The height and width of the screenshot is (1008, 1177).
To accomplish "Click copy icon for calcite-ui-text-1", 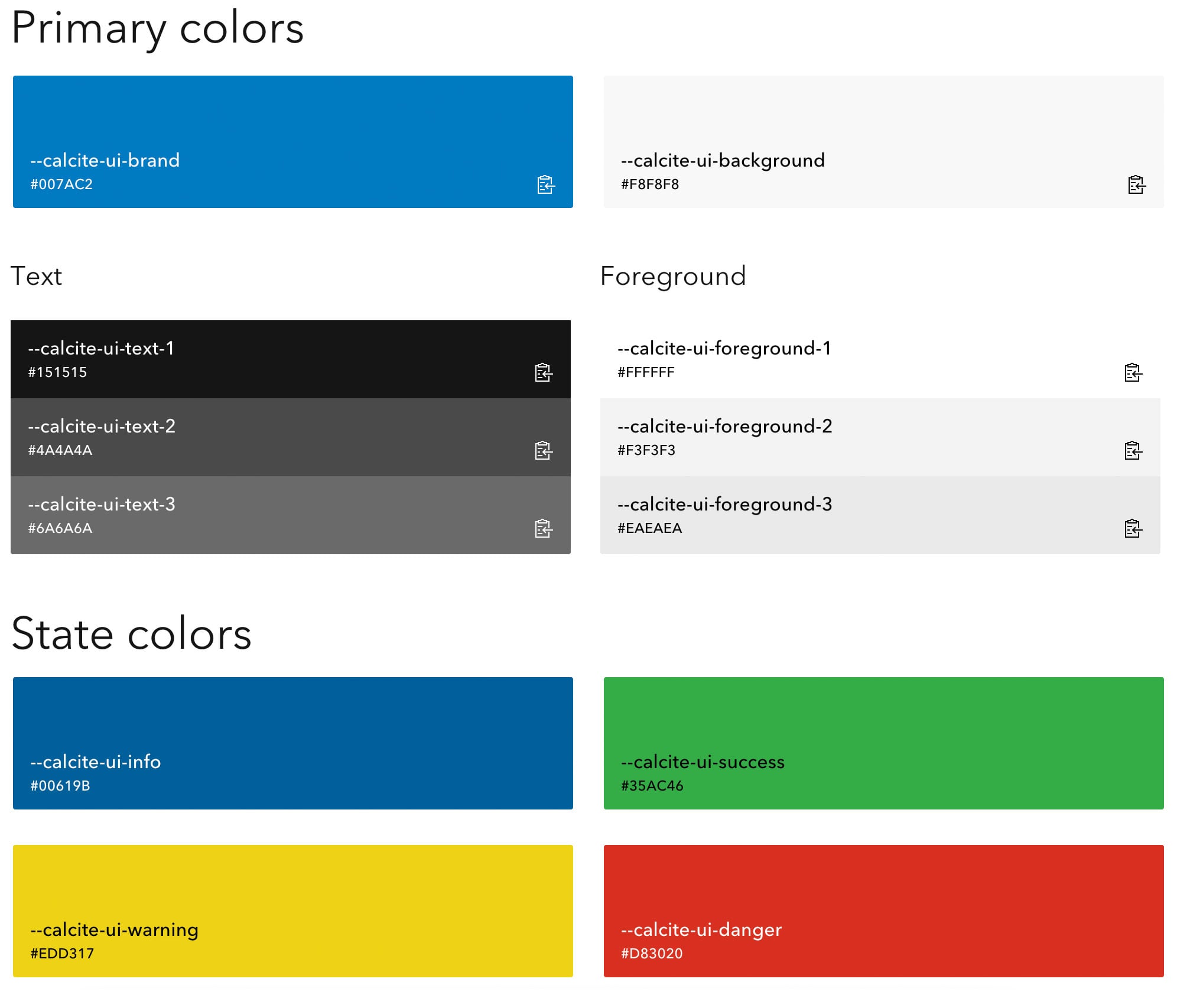I will coord(543,372).
